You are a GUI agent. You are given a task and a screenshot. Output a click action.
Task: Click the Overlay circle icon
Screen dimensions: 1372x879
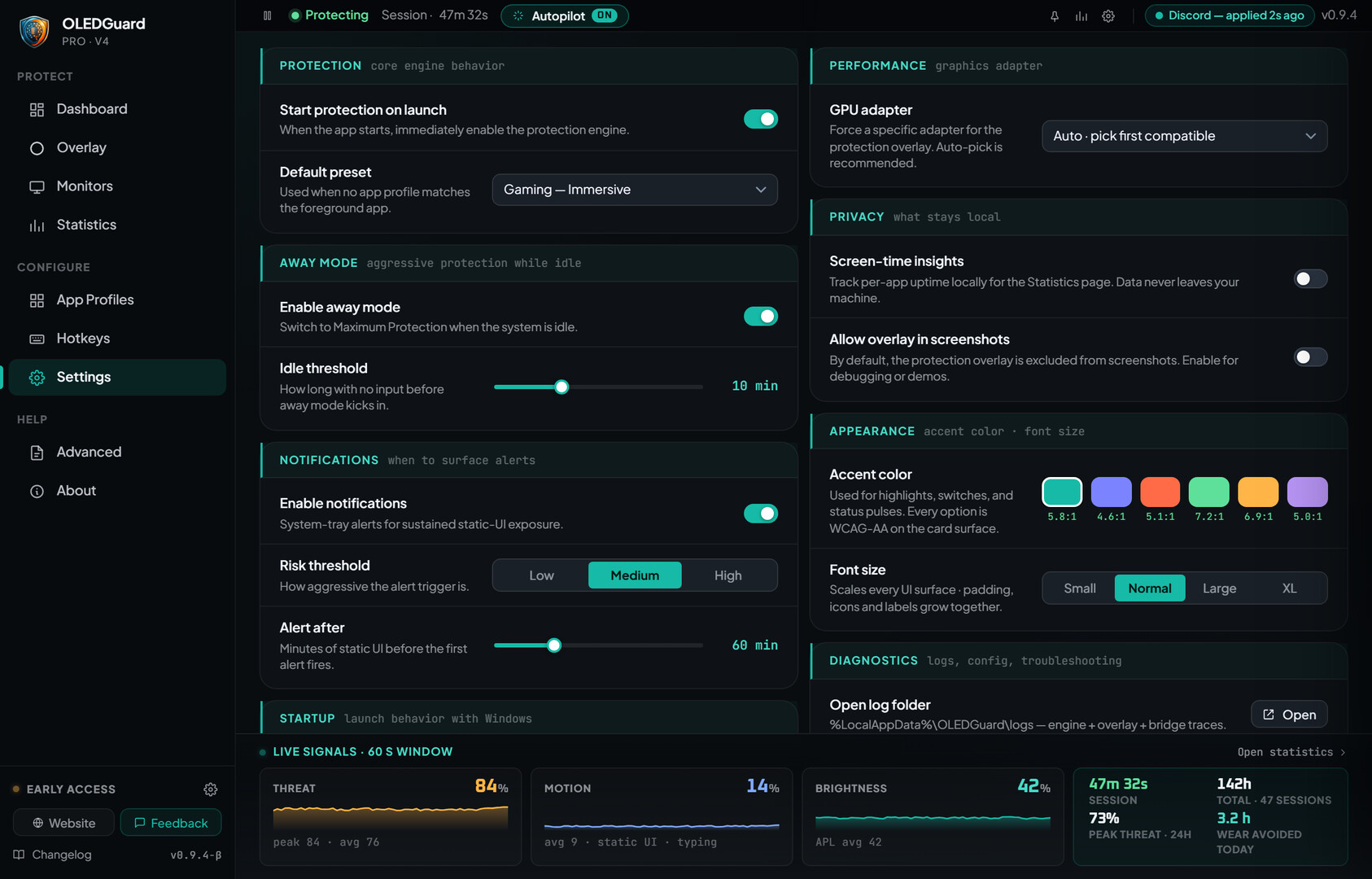click(37, 148)
